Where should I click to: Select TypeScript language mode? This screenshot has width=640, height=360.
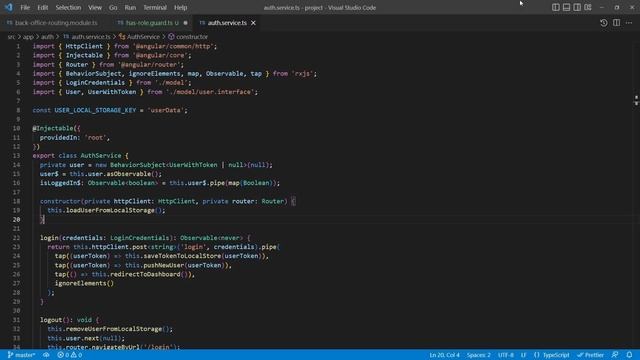[551, 355]
